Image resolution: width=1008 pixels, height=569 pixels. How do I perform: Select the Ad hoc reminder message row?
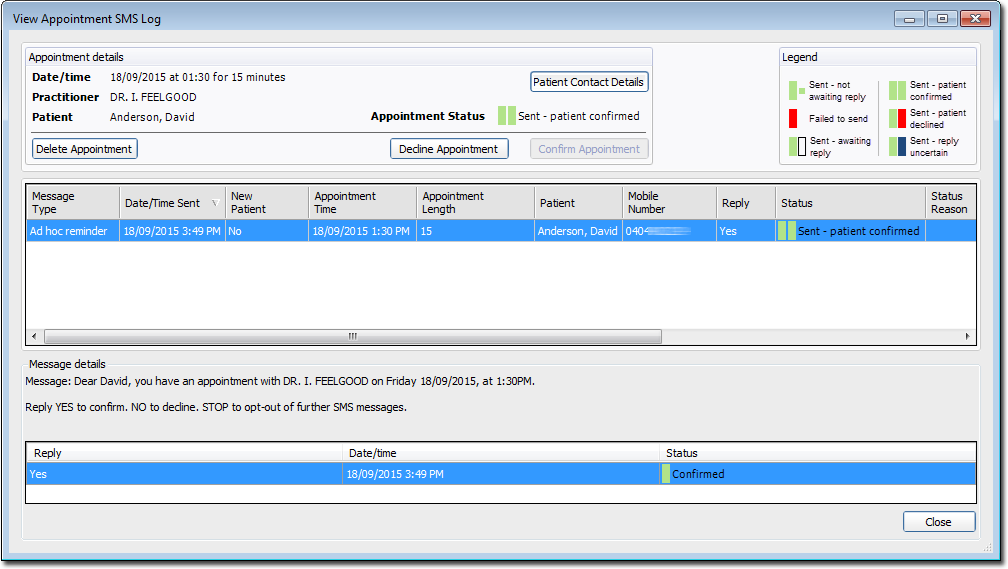(x=69, y=231)
